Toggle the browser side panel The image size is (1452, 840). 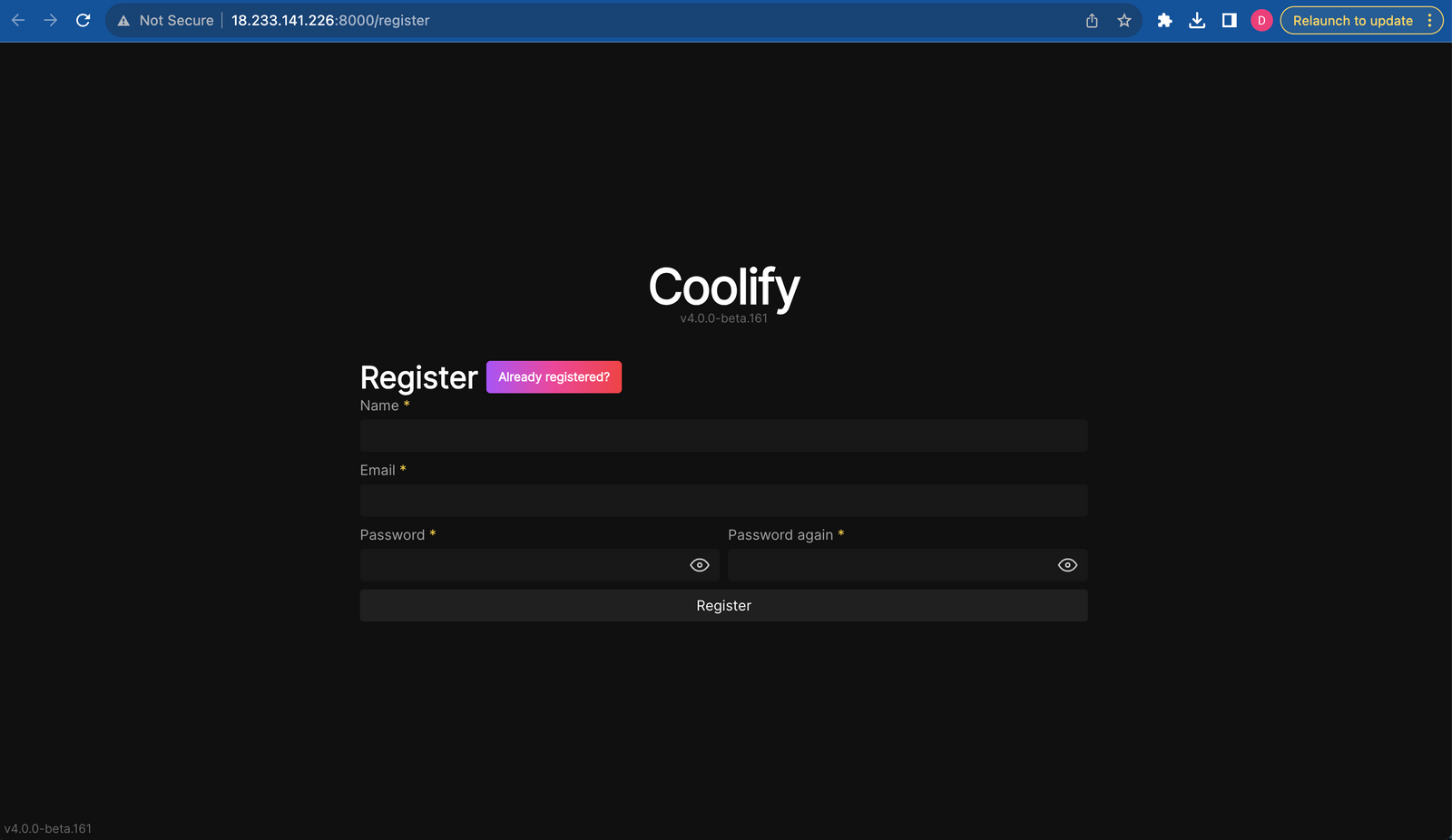click(1230, 20)
